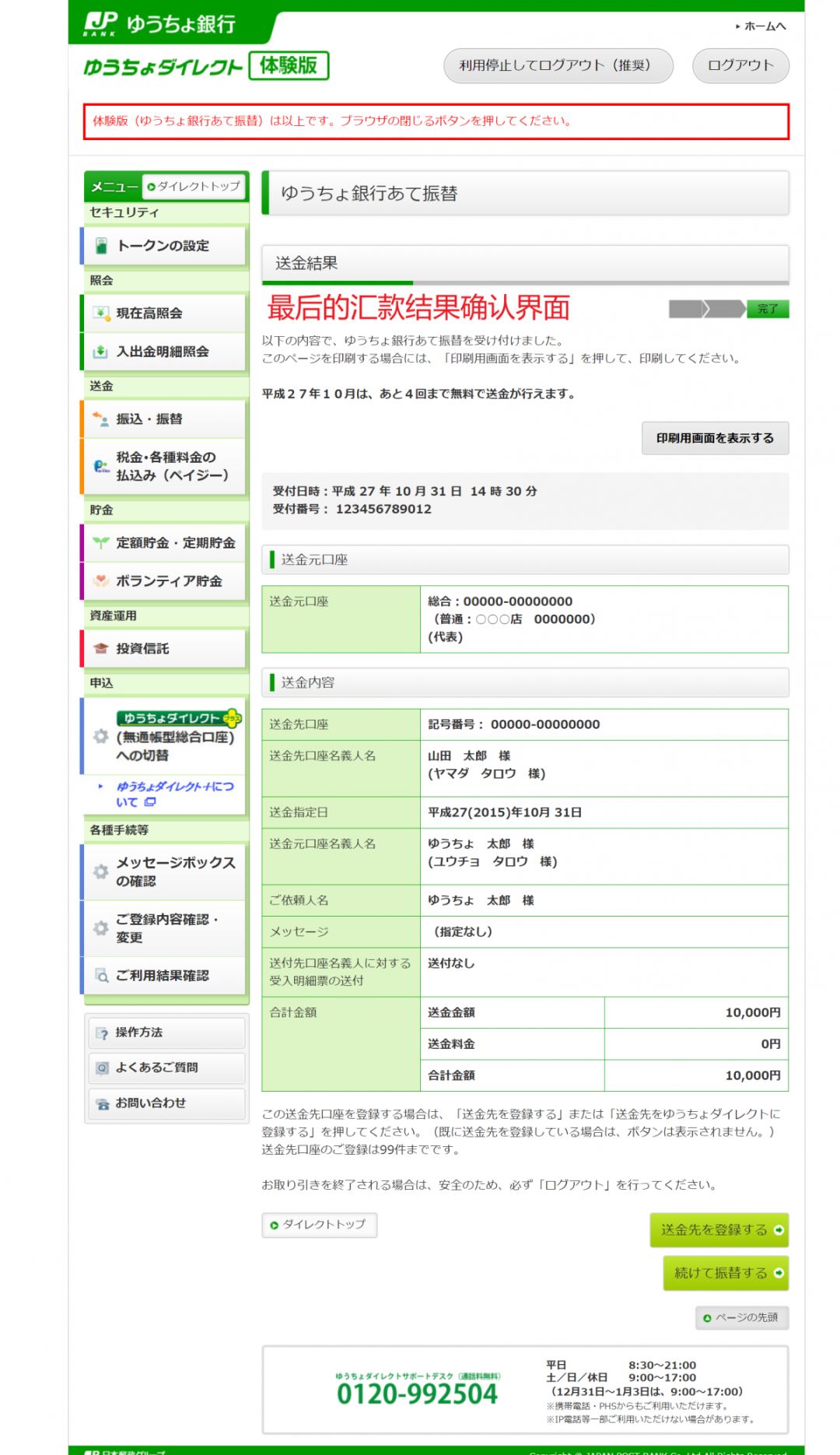Viewport: 840px width, 1455px height.
Task: Click the gear icon beside 無通帳型総合口座への切替
Action: pyautogui.click(x=101, y=736)
